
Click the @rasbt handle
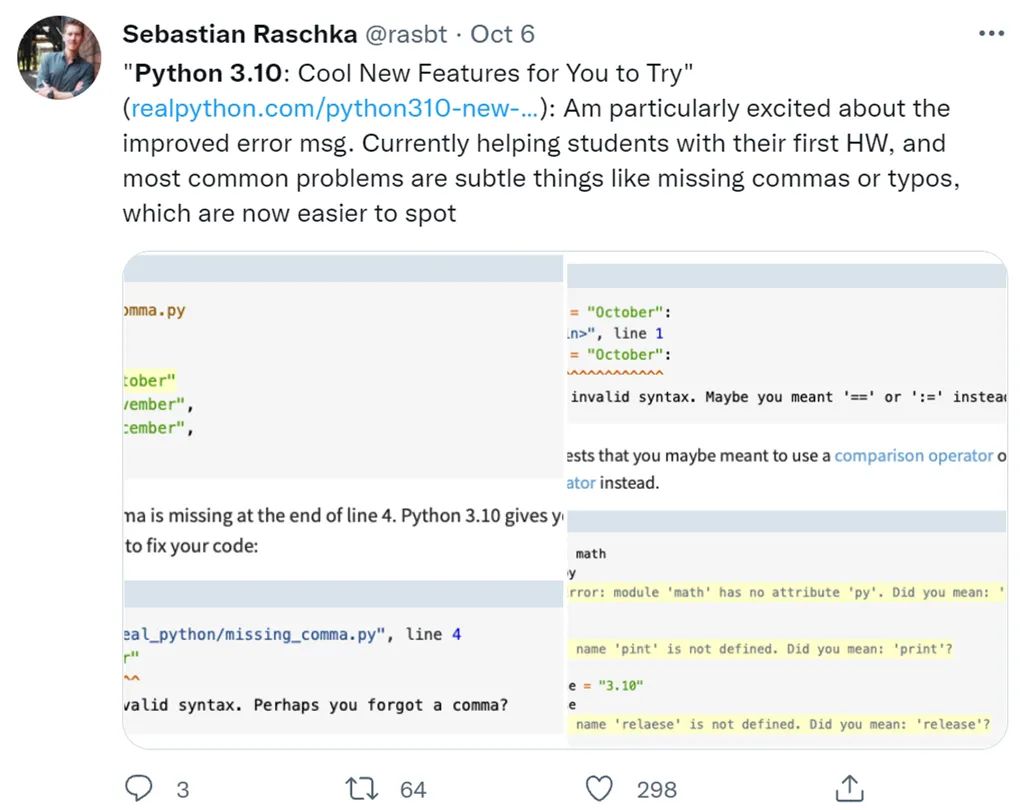[406, 34]
